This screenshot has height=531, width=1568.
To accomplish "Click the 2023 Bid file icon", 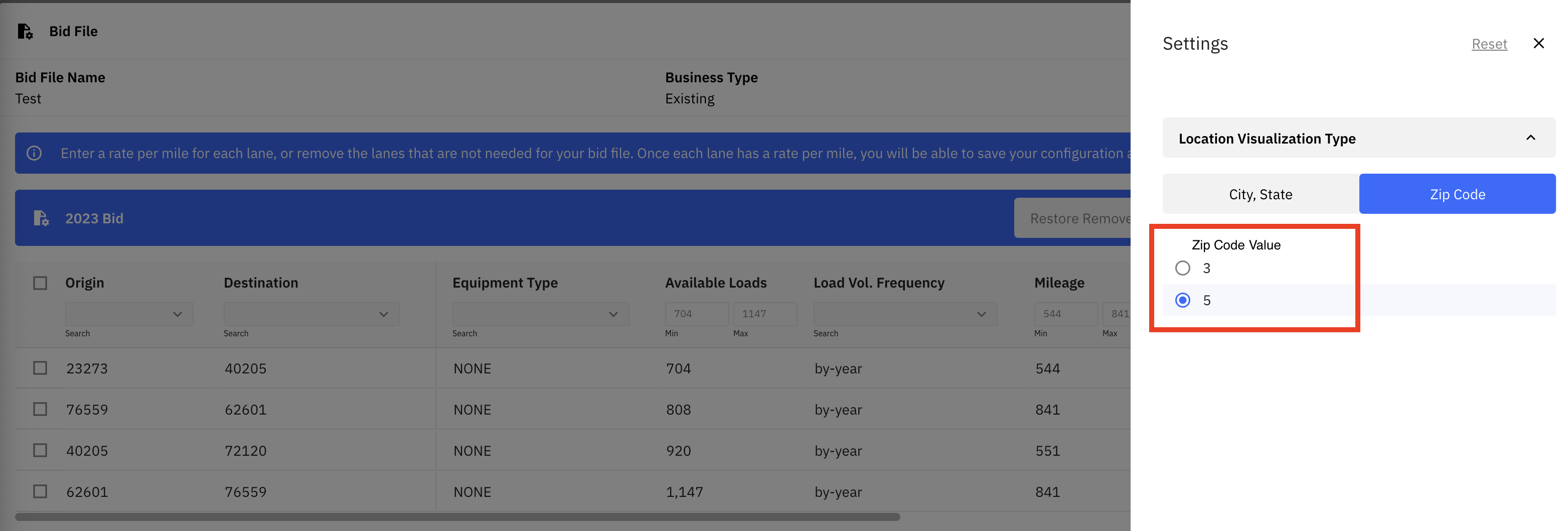I will point(41,218).
